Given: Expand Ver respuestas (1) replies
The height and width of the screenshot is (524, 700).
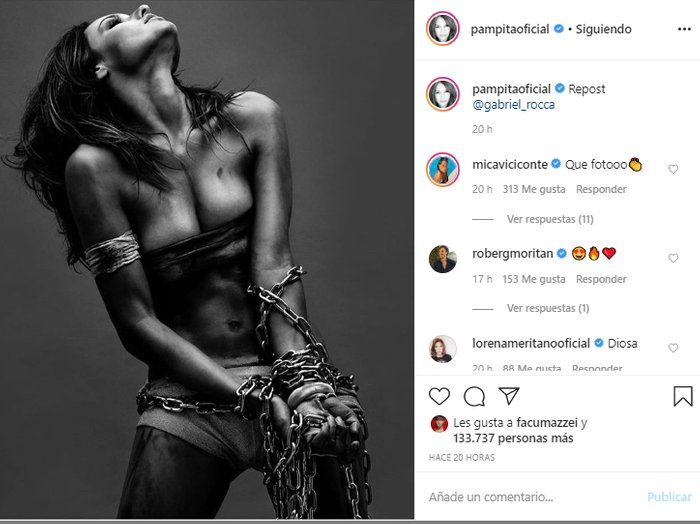Looking at the screenshot, I should (548, 308).
